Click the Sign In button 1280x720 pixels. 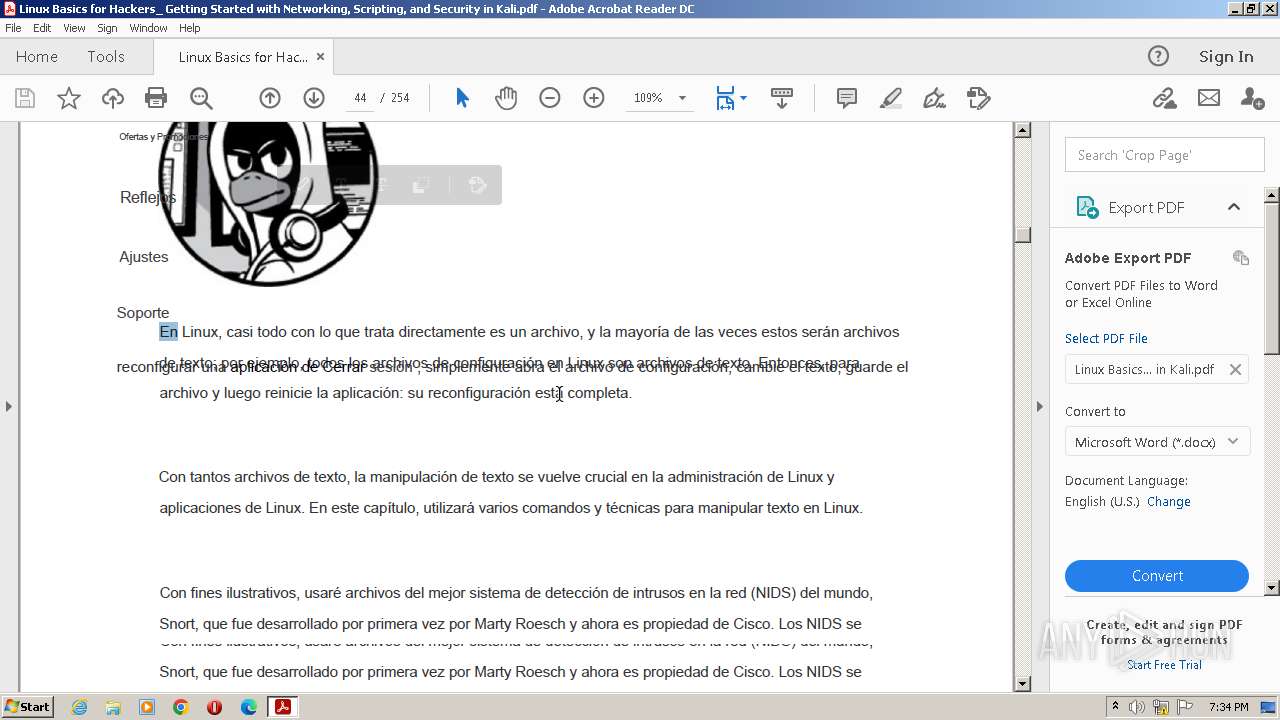(x=1226, y=56)
